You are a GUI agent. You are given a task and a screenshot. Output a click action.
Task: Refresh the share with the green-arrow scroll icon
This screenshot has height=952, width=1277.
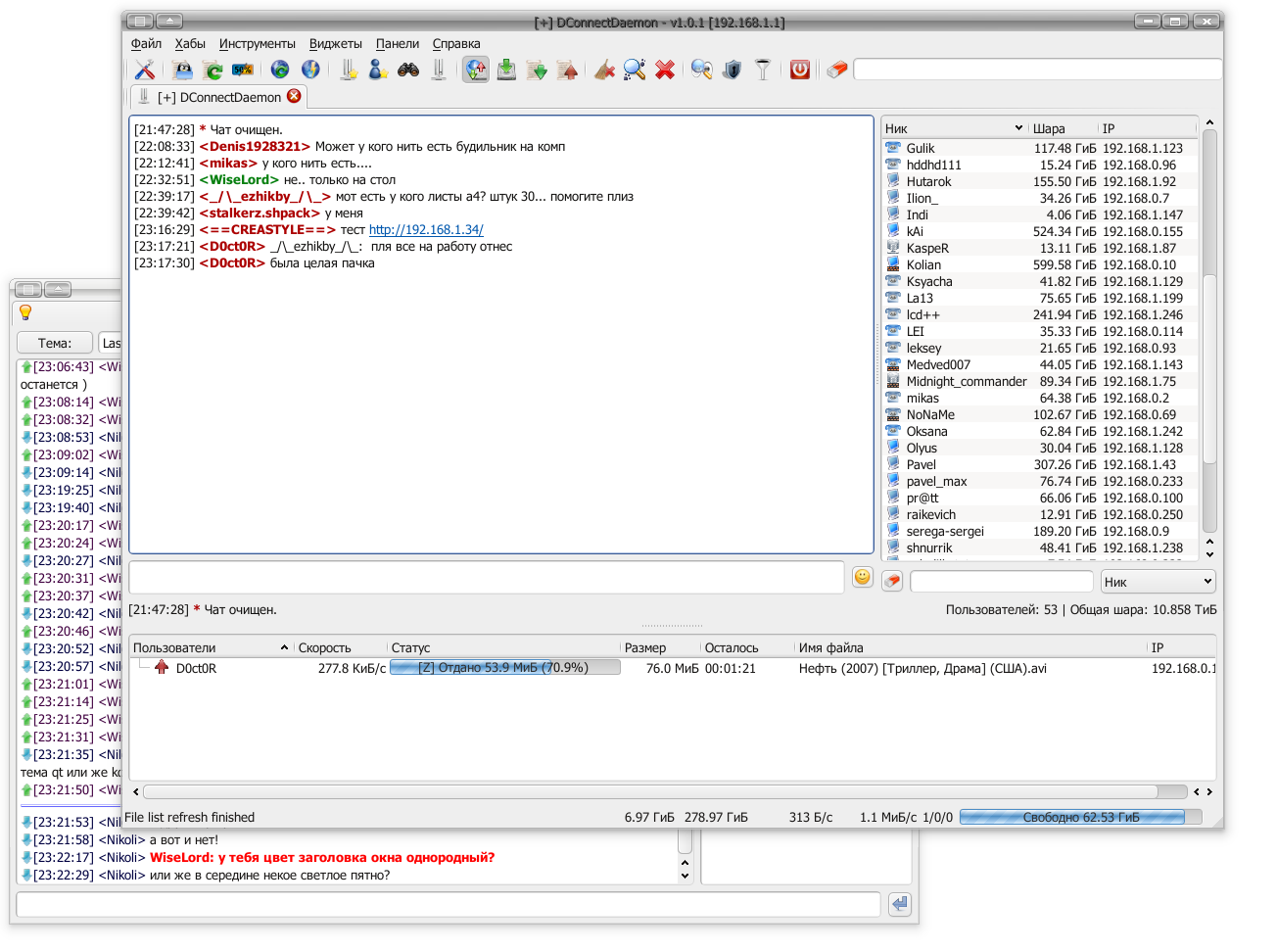click(213, 70)
